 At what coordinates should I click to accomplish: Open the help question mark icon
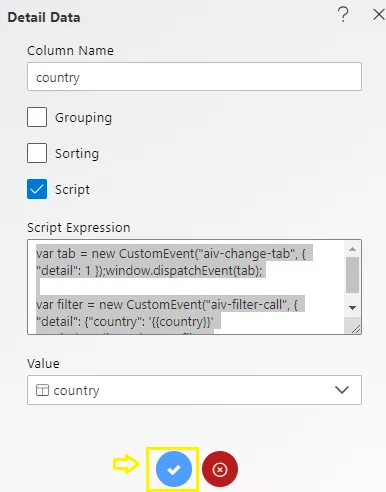pos(343,15)
